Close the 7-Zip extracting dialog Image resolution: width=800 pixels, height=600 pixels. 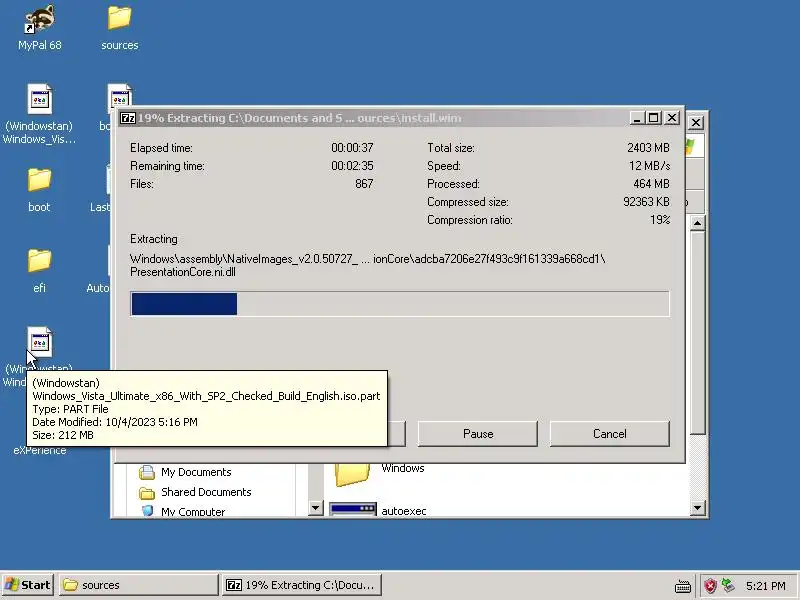coord(672,118)
